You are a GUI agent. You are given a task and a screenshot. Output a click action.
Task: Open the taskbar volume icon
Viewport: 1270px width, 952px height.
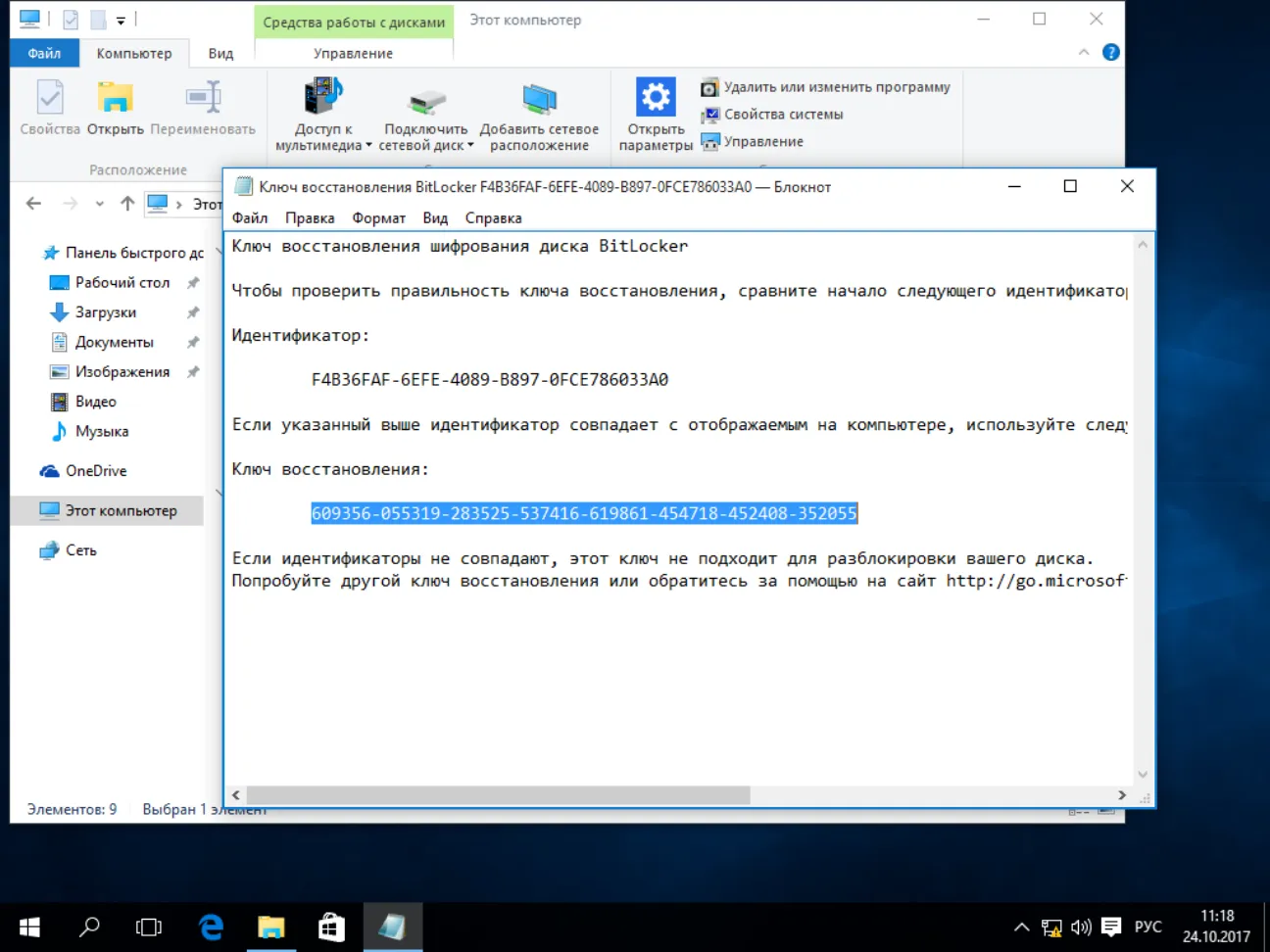click(1081, 927)
